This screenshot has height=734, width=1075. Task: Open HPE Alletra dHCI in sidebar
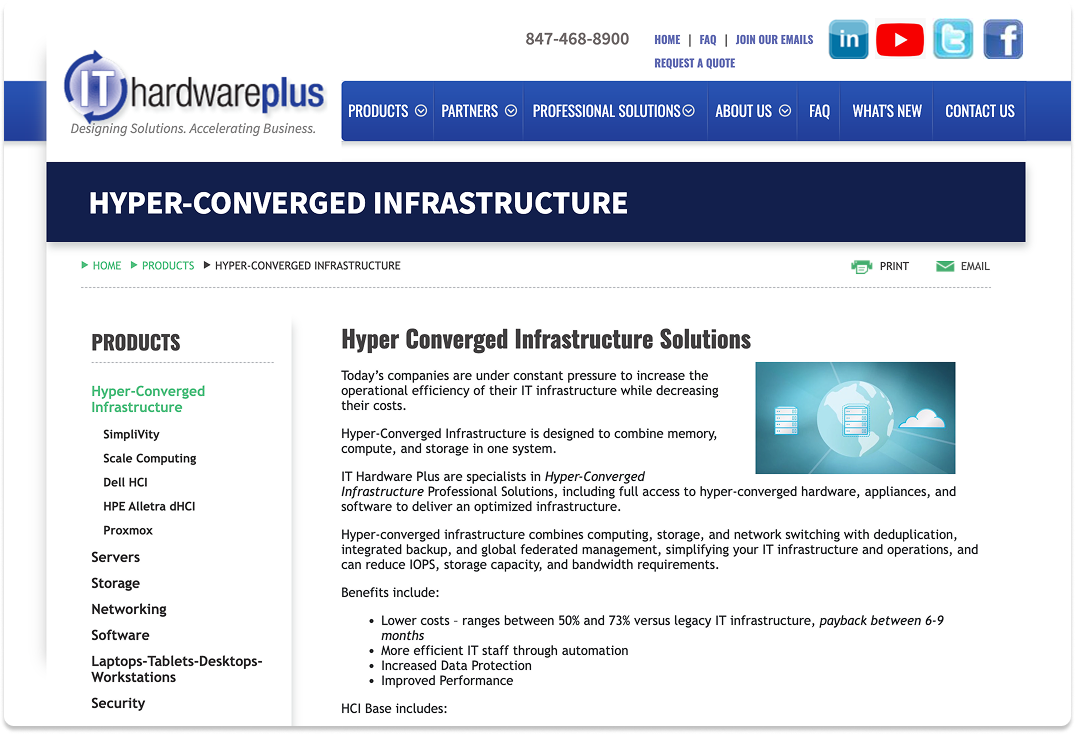click(x=149, y=506)
